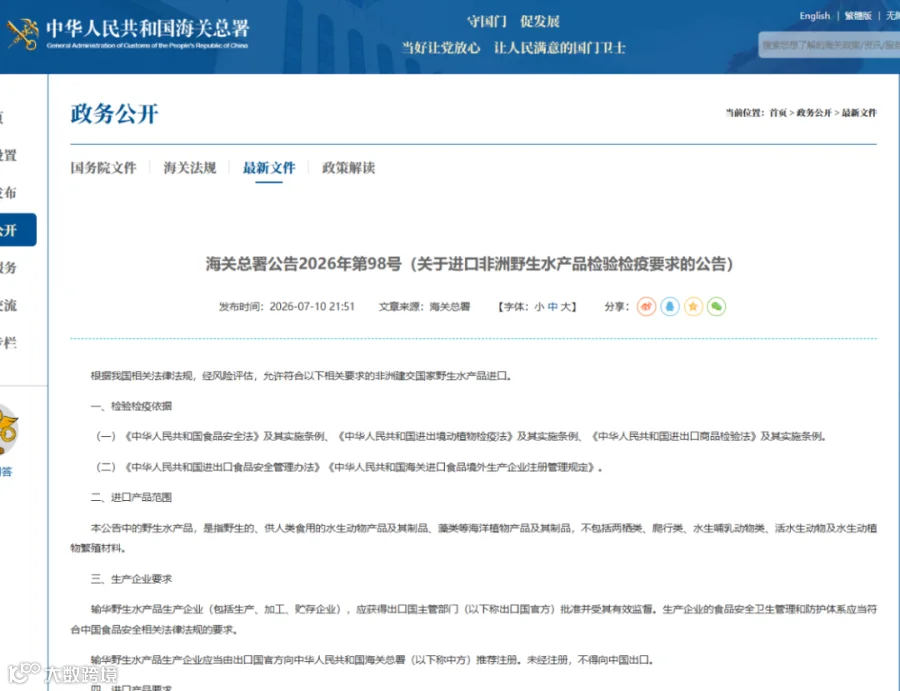Share article to QQ penguin icon
Screen dimensions: 900x691
[670, 306]
